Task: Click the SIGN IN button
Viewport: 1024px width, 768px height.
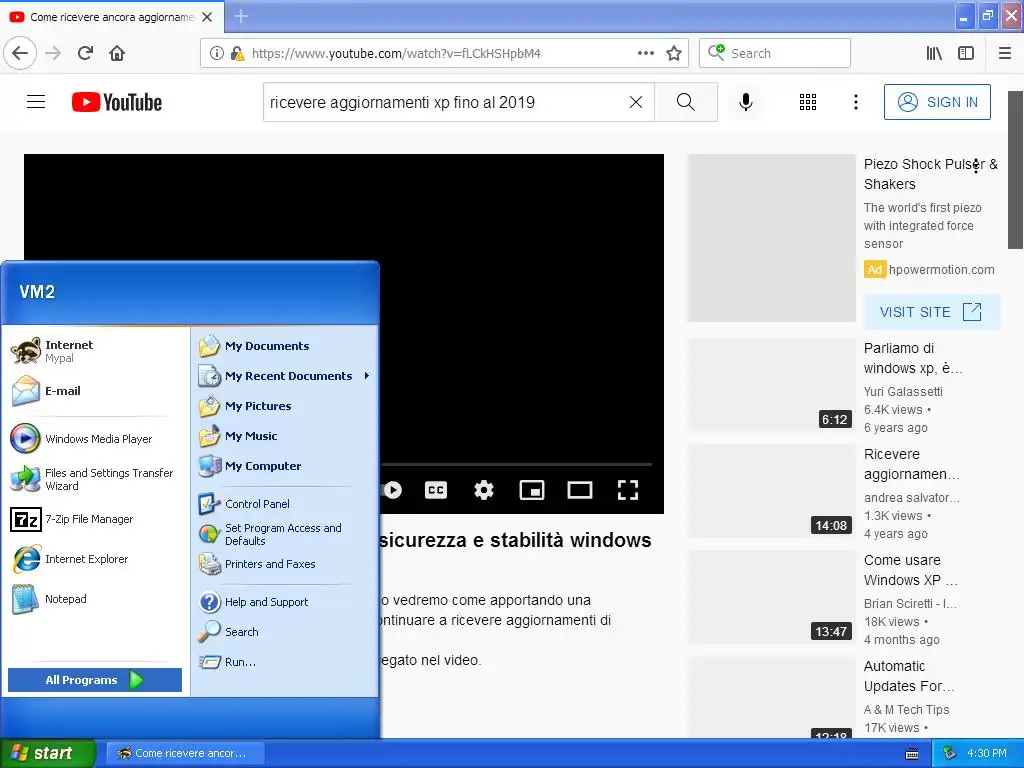Action: click(x=937, y=102)
